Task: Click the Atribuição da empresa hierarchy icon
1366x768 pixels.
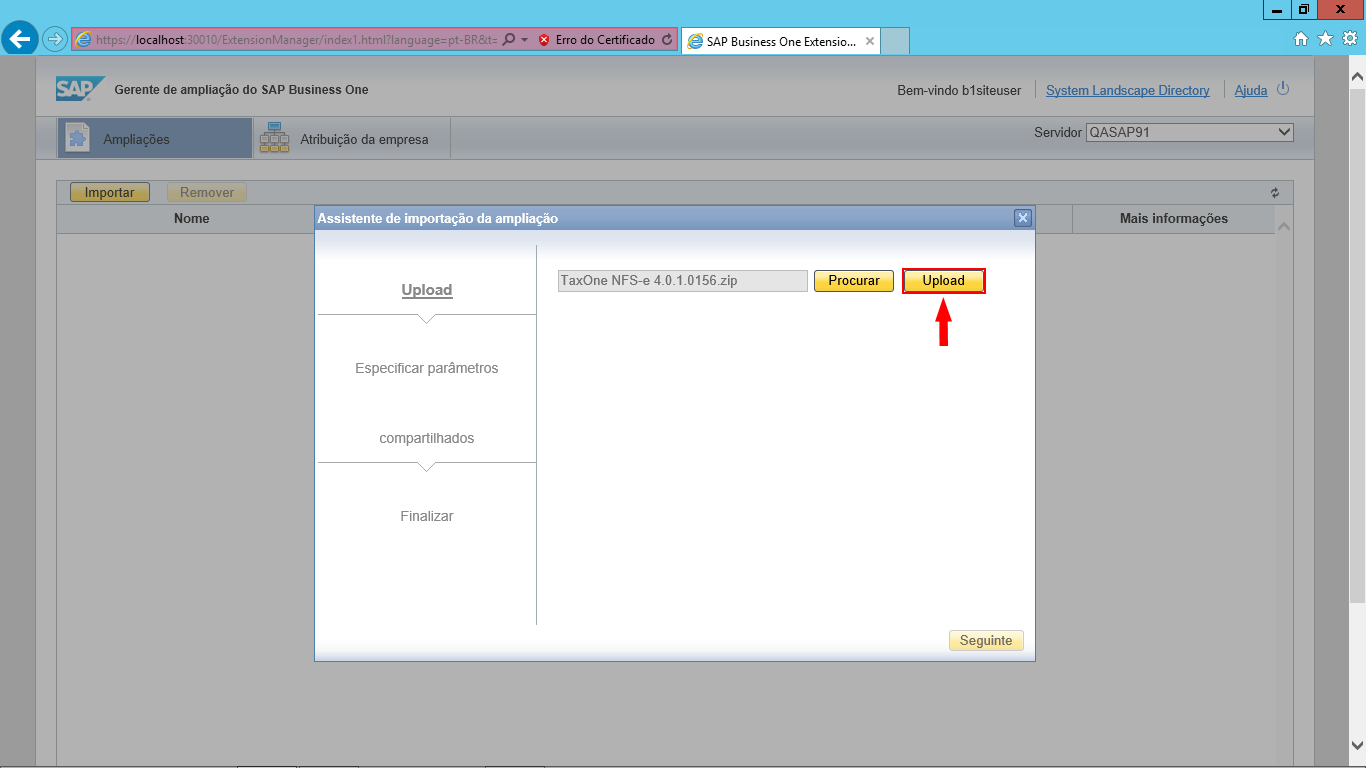Action: tap(273, 138)
